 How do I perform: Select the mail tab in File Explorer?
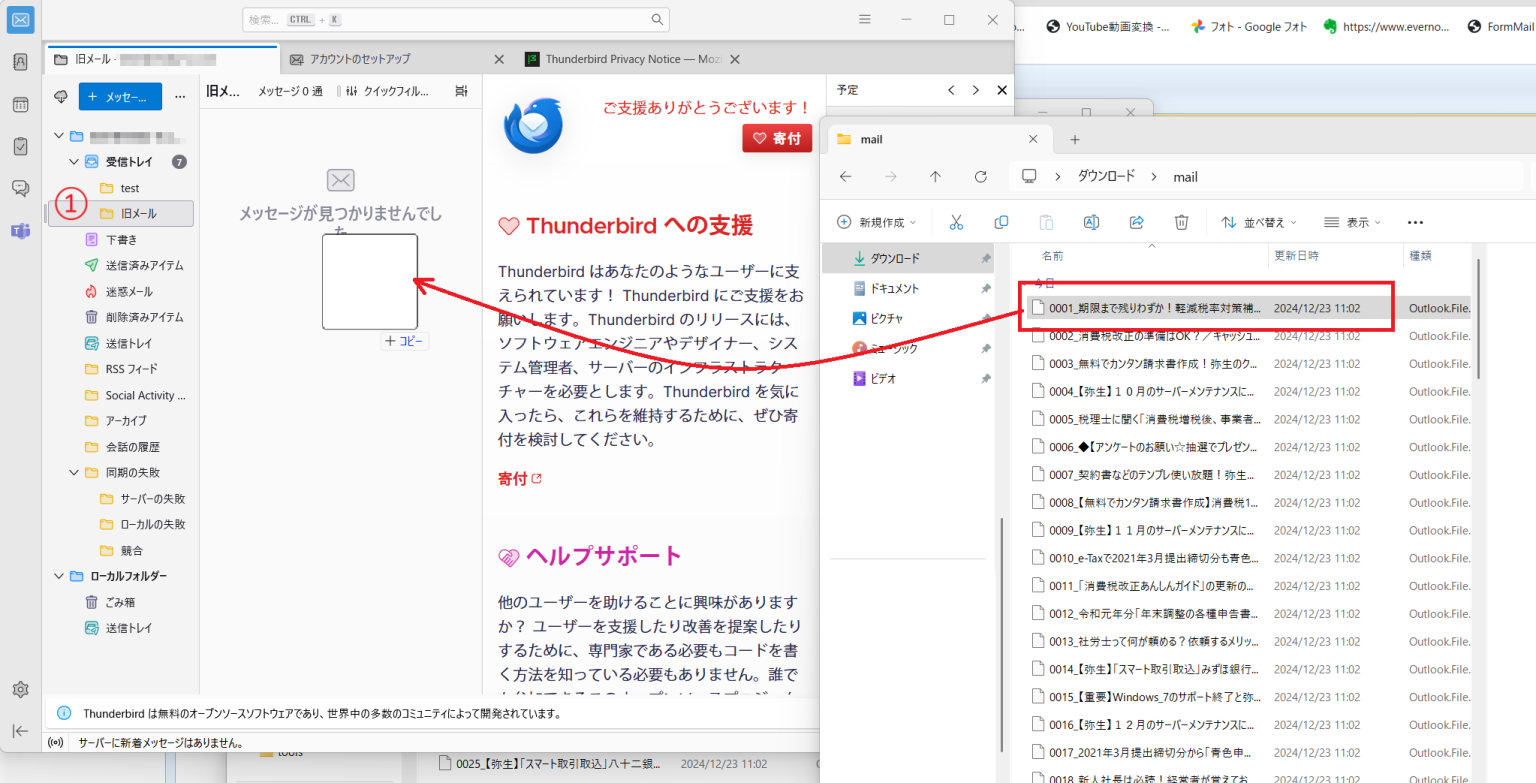940,139
